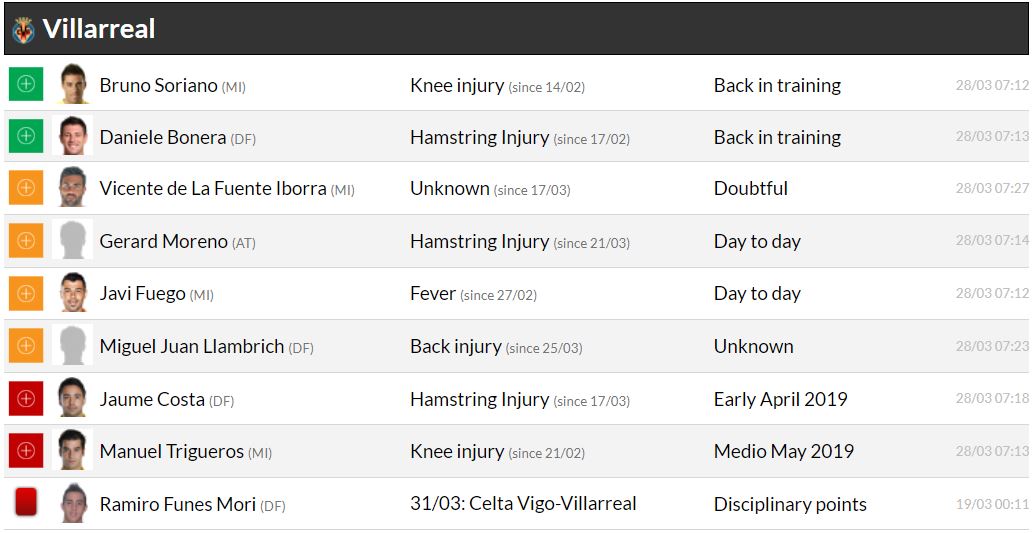This screenshot has height=533, width=1032.
Task: Click orange icon beside Vicente de La Fuente Iborra
Action: pos(26,188)
